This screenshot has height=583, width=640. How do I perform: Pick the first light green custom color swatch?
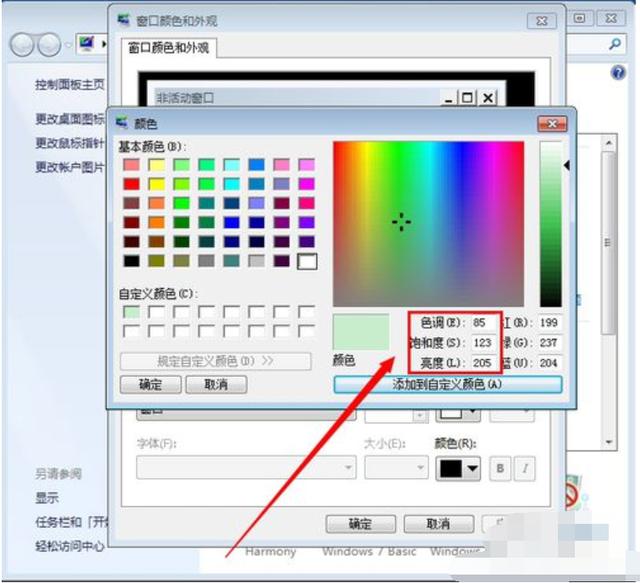(130, 313)
